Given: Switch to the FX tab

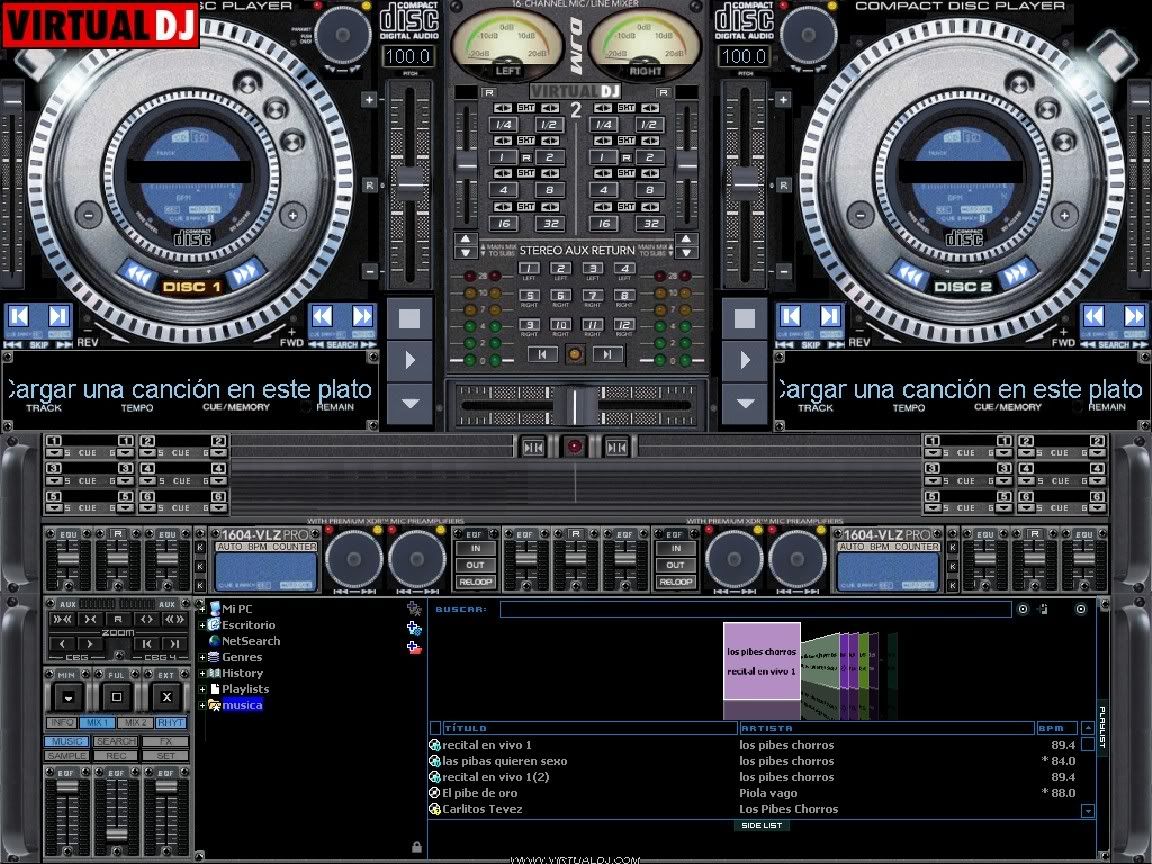Looking at the screenshot, I should pyautogui.click(x=166, y=741).
